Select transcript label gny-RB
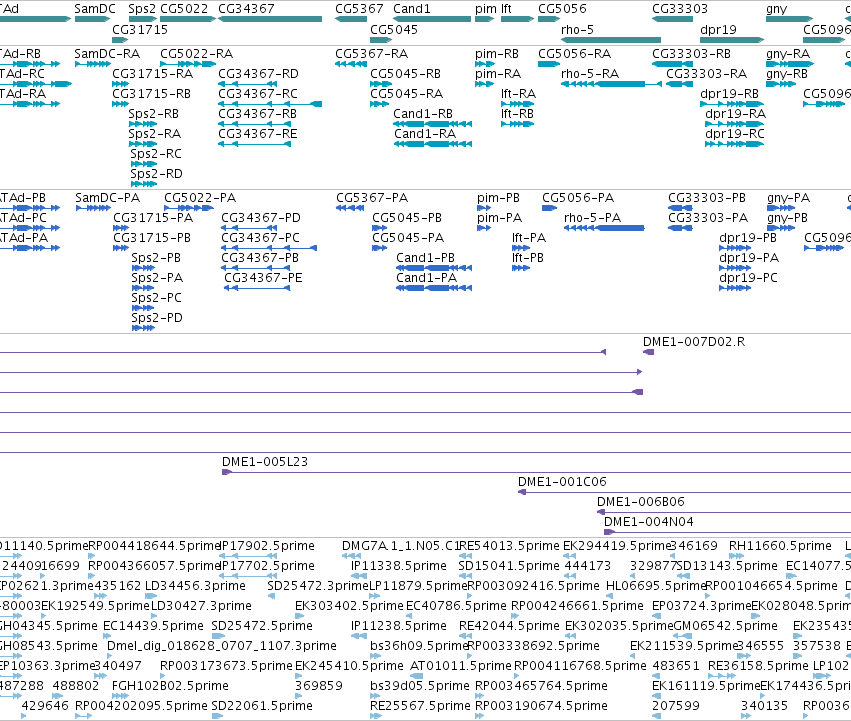851x721 pixels. (x=787, y=73)
